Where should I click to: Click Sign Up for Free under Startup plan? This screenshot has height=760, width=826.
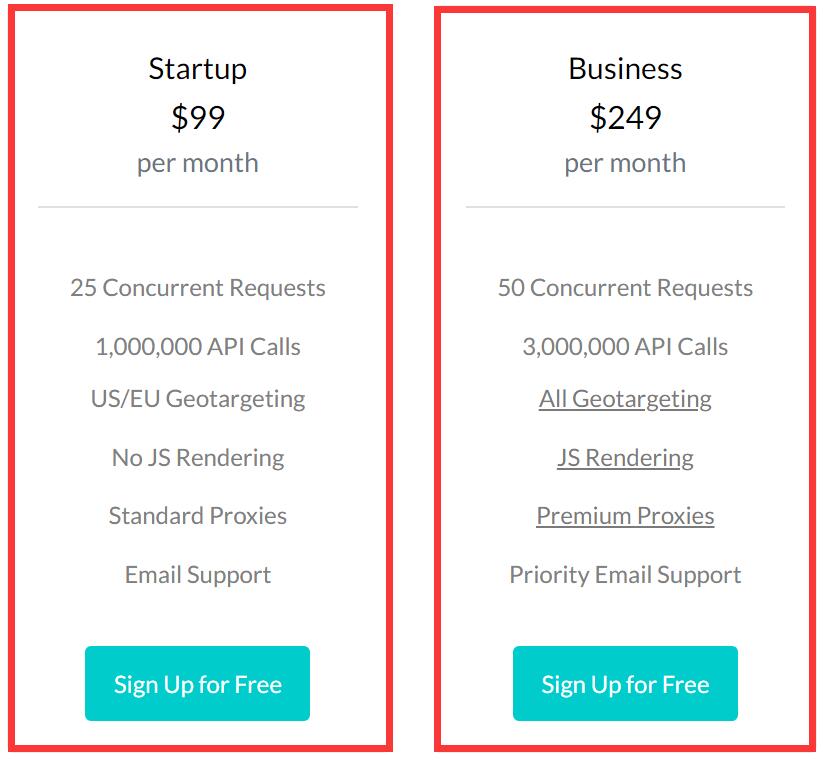(x=197, y=684)
